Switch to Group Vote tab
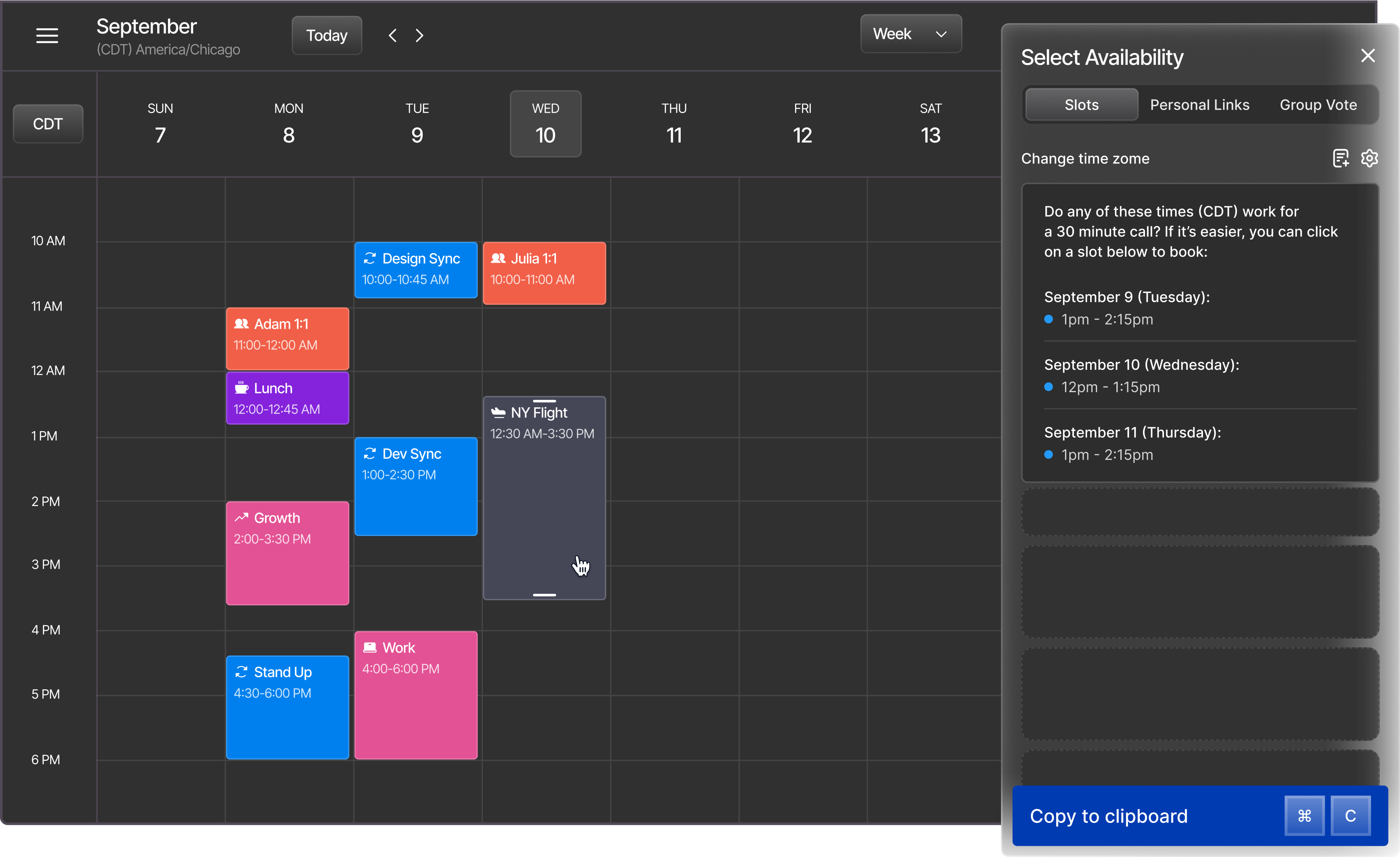Screen dimensions: 1400x862 pyautogui.click(x=1318, y=105)
